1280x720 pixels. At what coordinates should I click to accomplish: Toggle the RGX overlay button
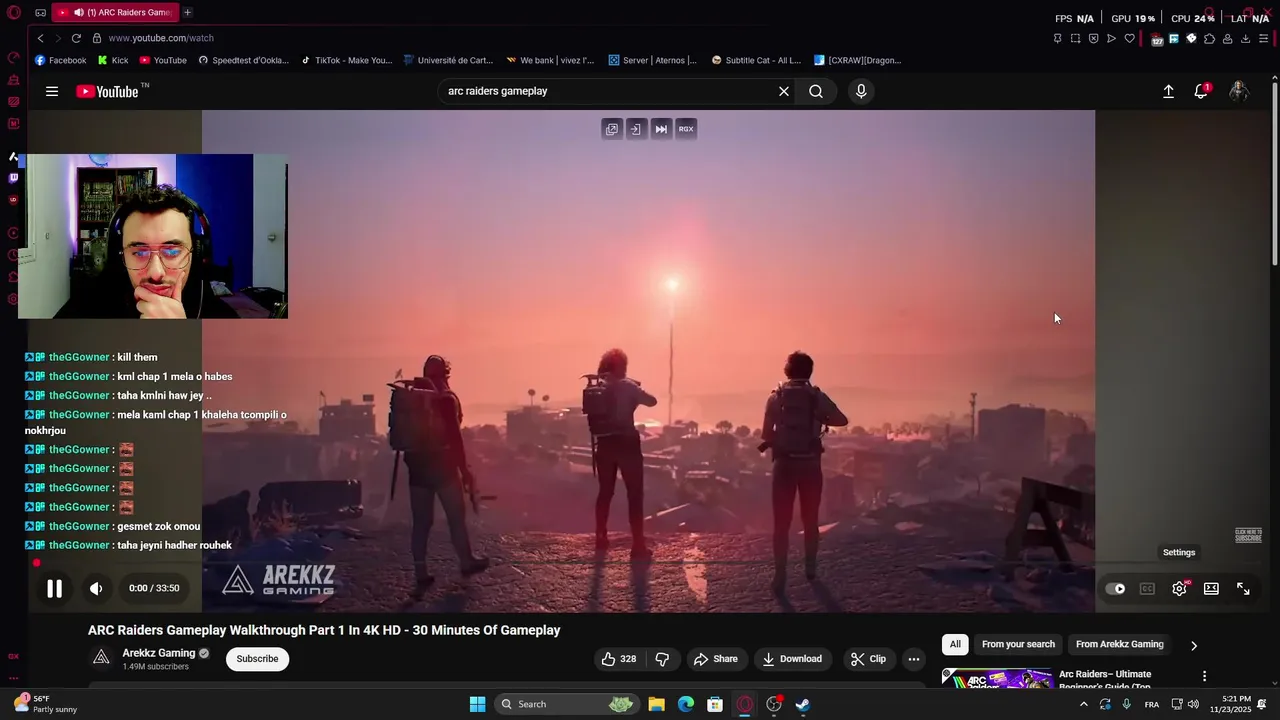pyautogui.click(x=686, y=129)
